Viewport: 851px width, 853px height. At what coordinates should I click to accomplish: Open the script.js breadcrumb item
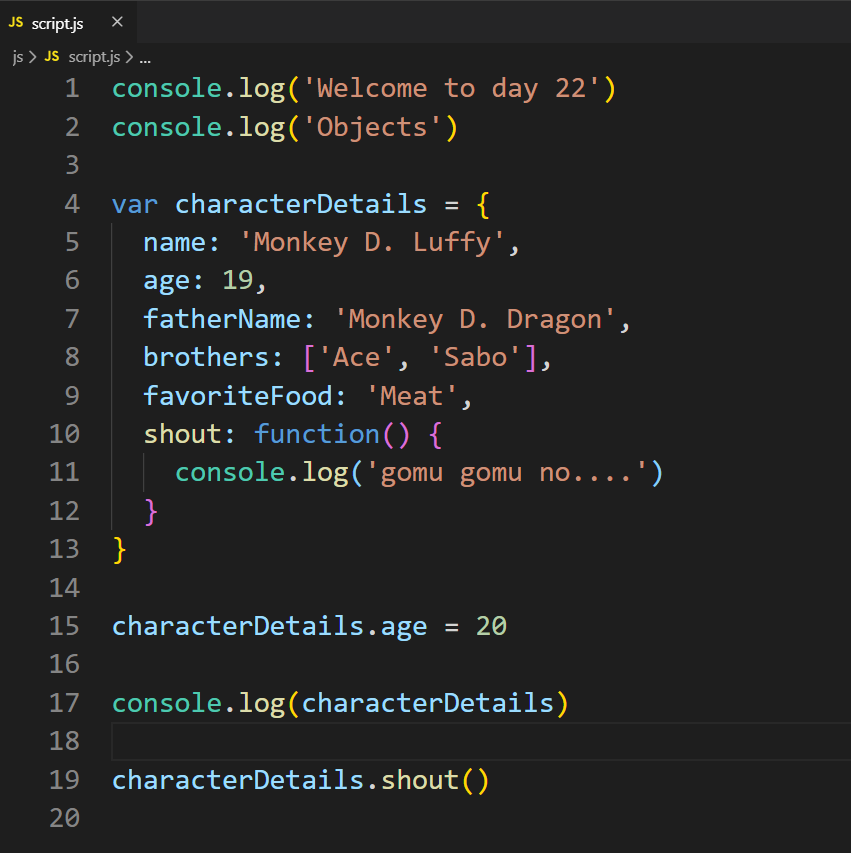pos(94,57)
